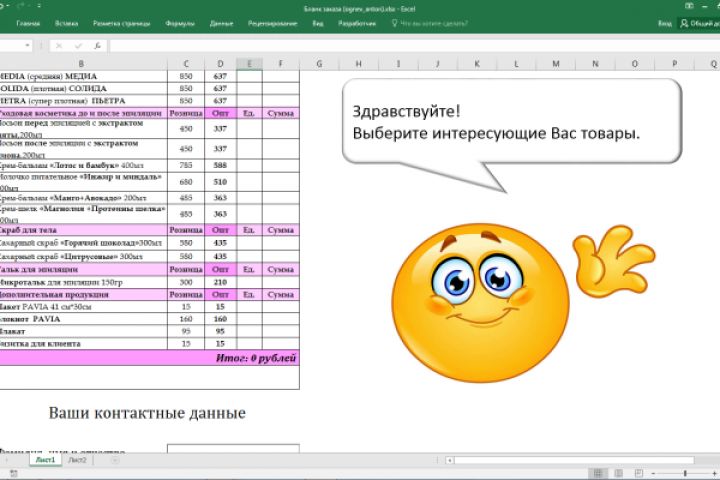Switch to Page Break Preview icon
This screenshot has width=720, height=480.
(x=639, y=473)
